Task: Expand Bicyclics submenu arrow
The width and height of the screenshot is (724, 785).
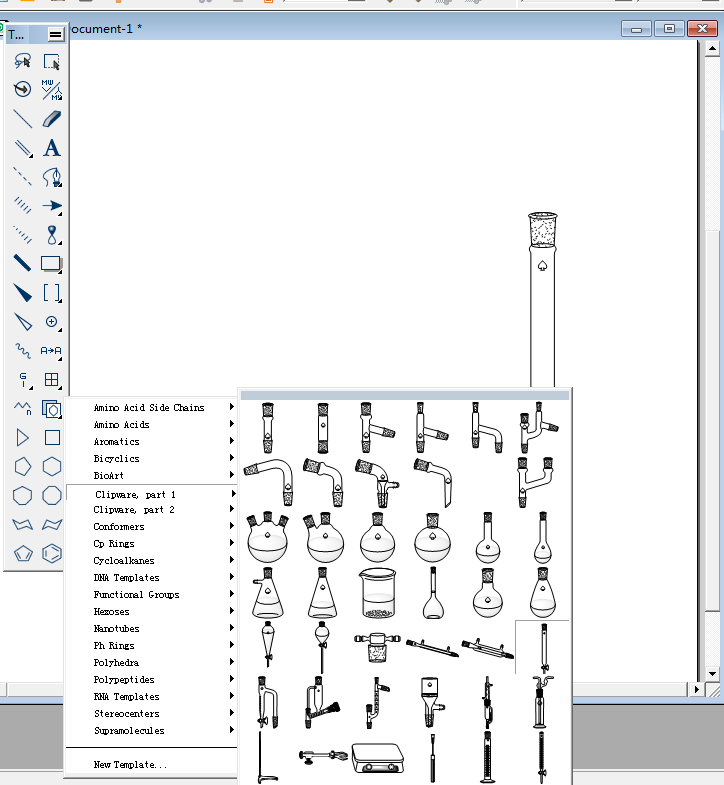Action: pyautogui.click(x=232, y=458)
